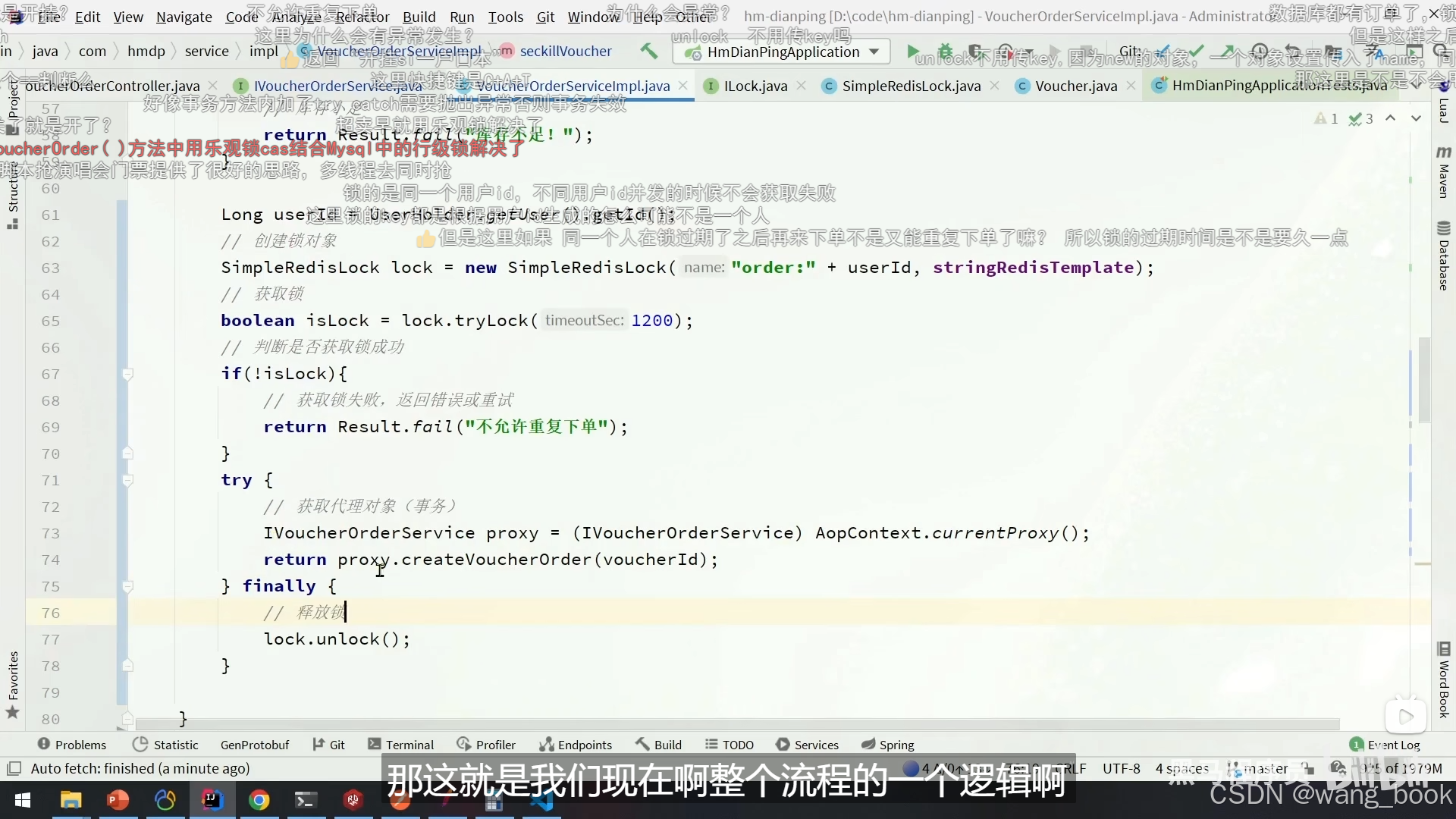Open the Endpoints tool window

576,745
